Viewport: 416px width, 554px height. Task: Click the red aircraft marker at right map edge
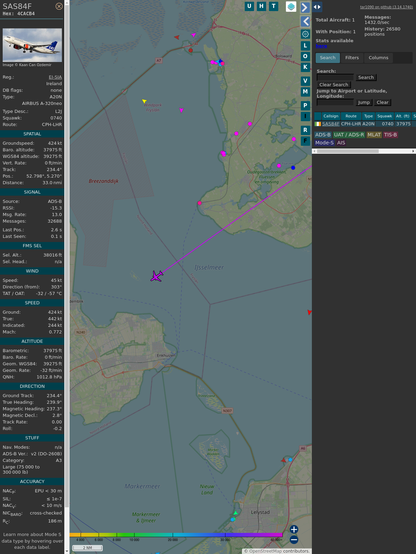click(309, 312)
